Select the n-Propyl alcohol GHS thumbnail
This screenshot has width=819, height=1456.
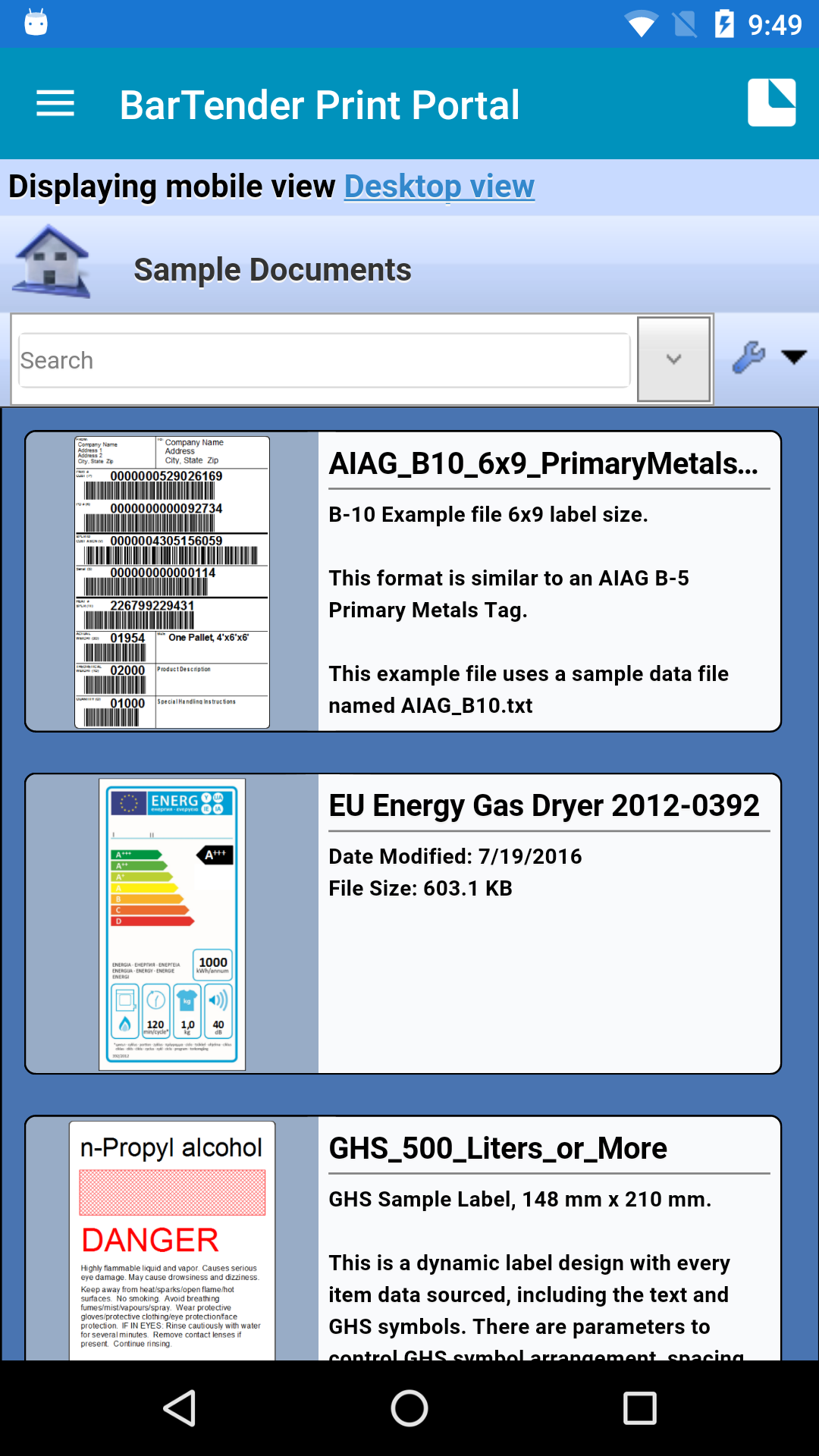click(x=172, y=1241)
